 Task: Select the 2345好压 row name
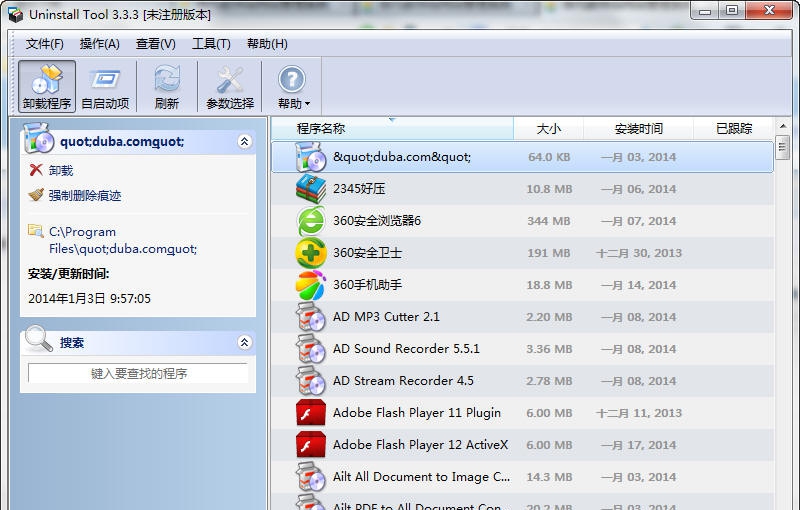point(359,189)
